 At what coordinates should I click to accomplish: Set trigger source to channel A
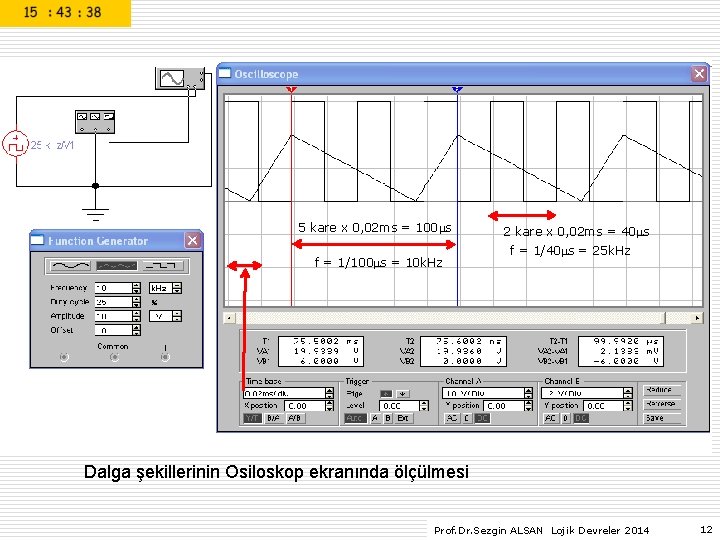(x=375, y=418)
